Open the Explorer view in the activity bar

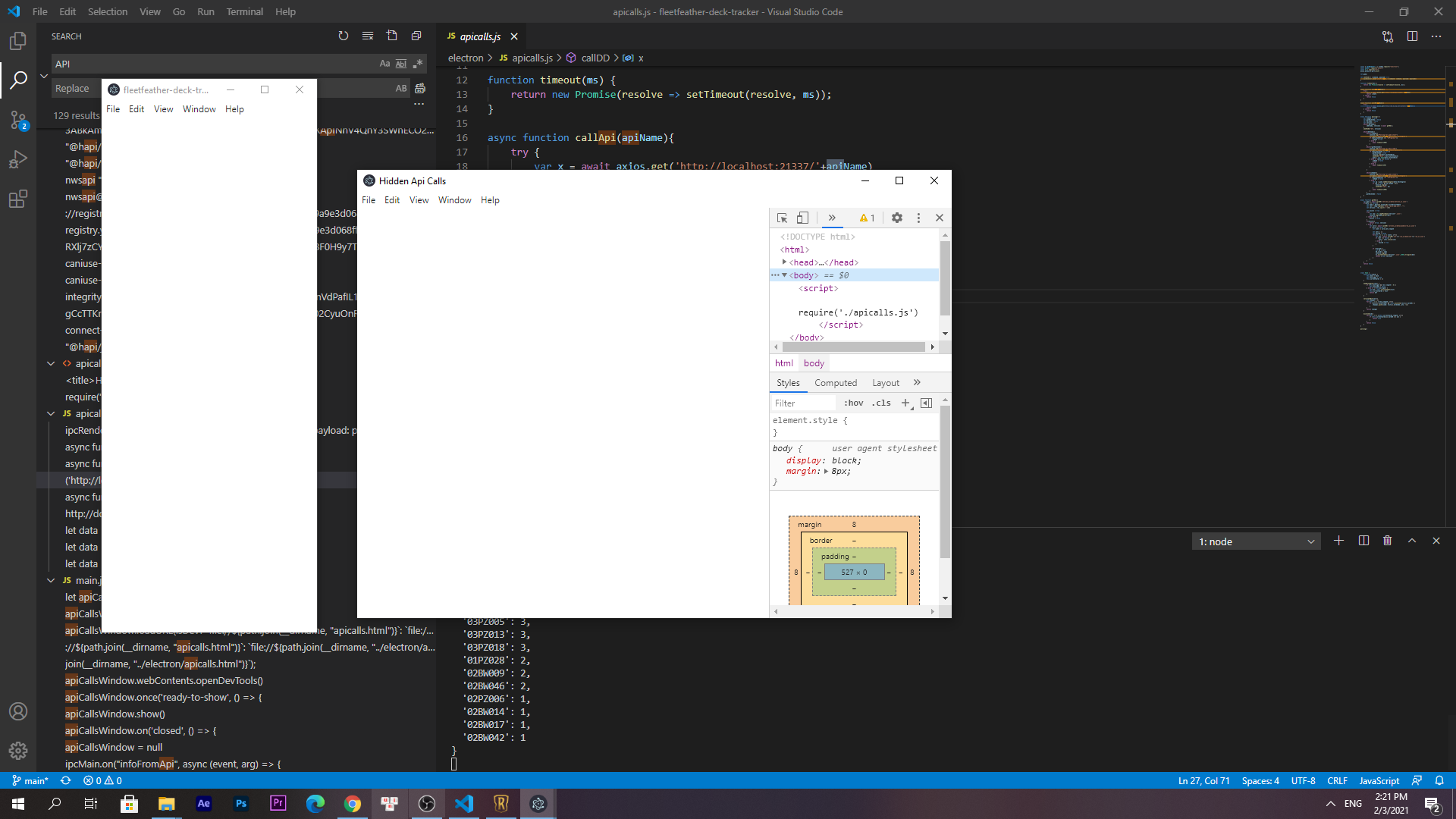tap(18, 40)
